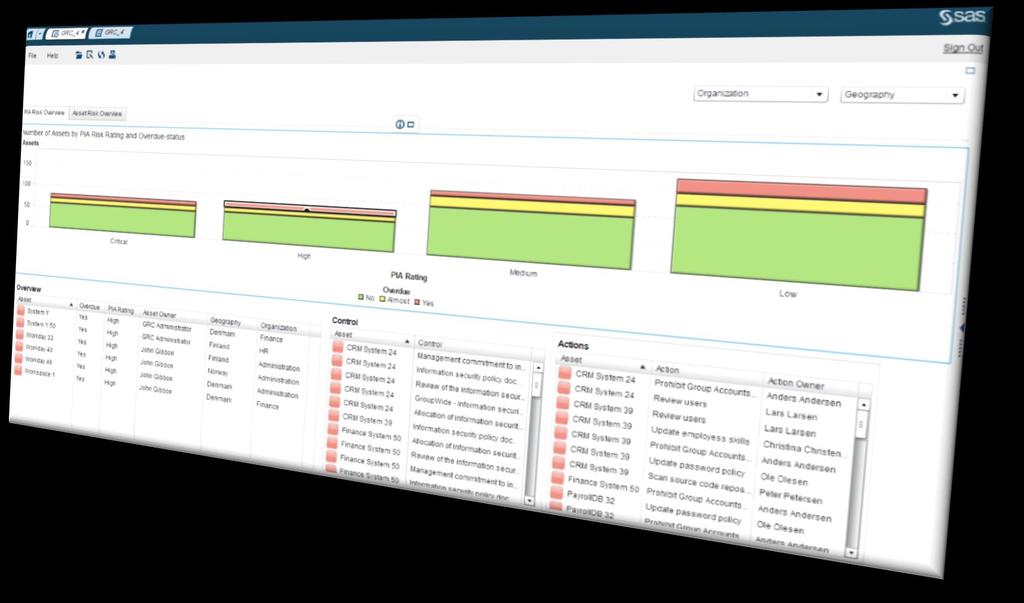Click the red icon beside Workspace 1
The height and width of the screenshot is (603, 1024).
click(18, 370)
